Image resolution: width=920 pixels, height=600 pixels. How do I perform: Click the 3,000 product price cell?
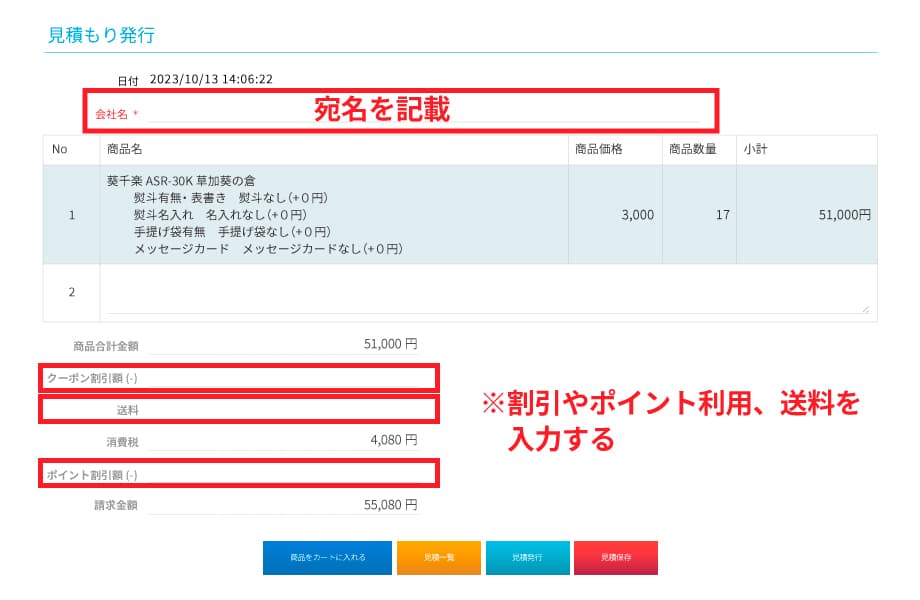(614, 214)
